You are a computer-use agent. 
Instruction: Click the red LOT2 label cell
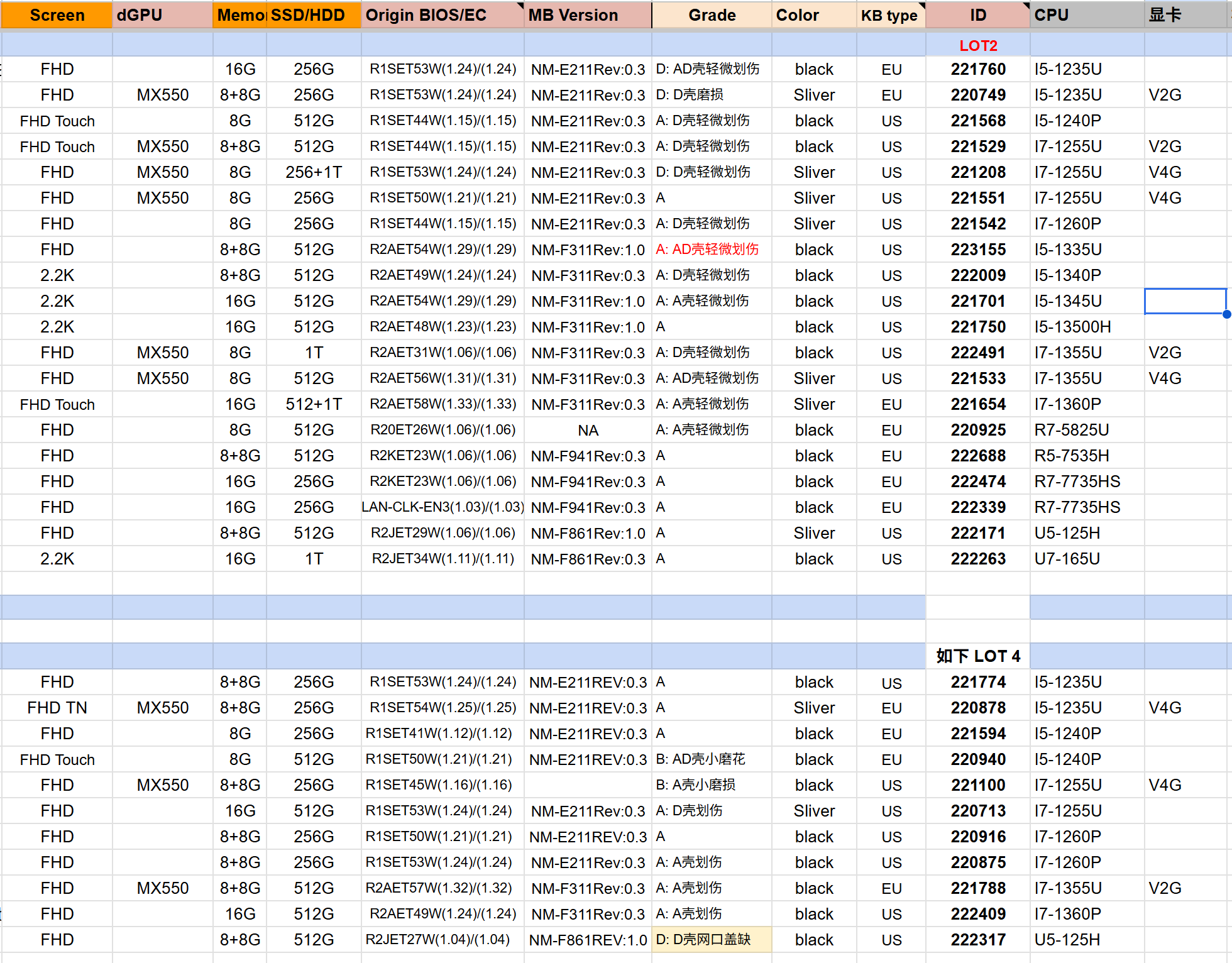tap(977, 45)
